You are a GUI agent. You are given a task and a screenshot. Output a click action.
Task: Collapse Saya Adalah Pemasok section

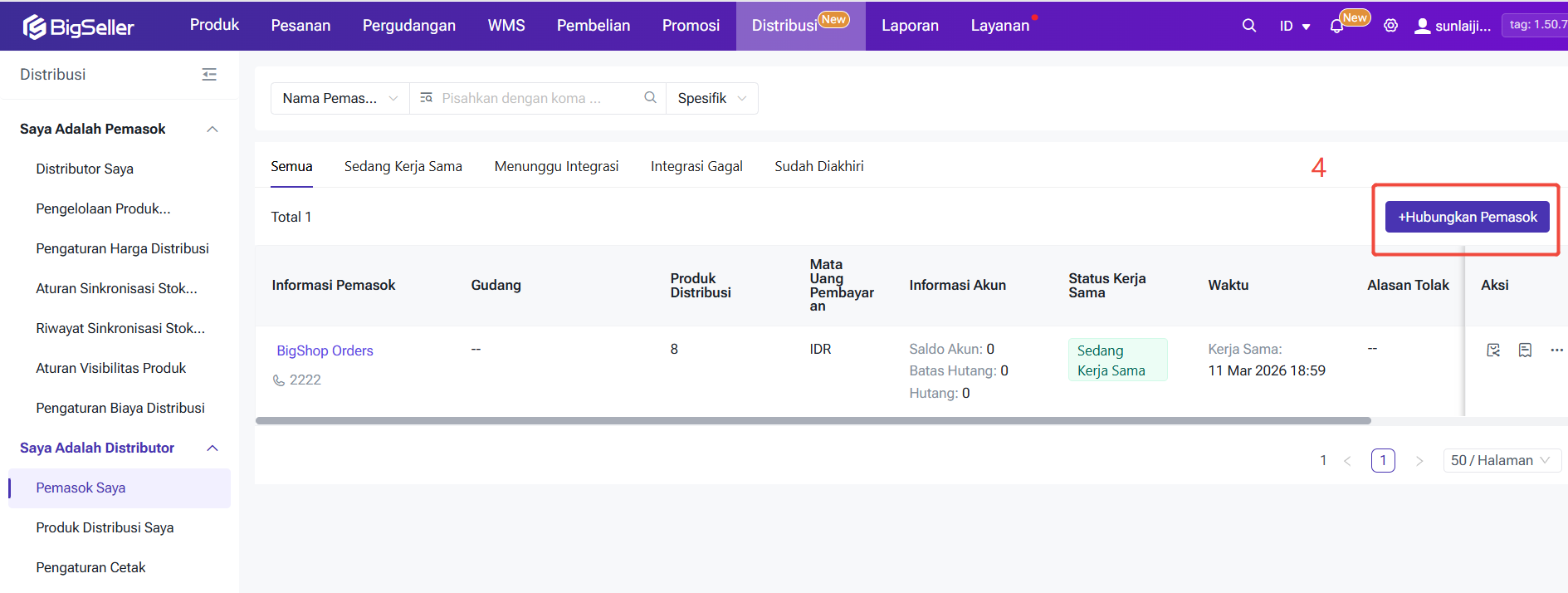point(212,129)
